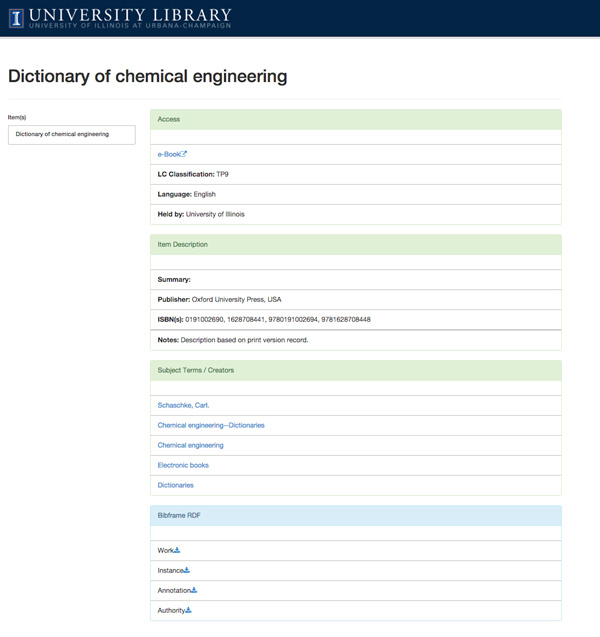Image resolution: width=600 pixels, height=637 pixels.
Task: Open the Schaschke, Carl. creator link
Action: (x=183, y=405)
